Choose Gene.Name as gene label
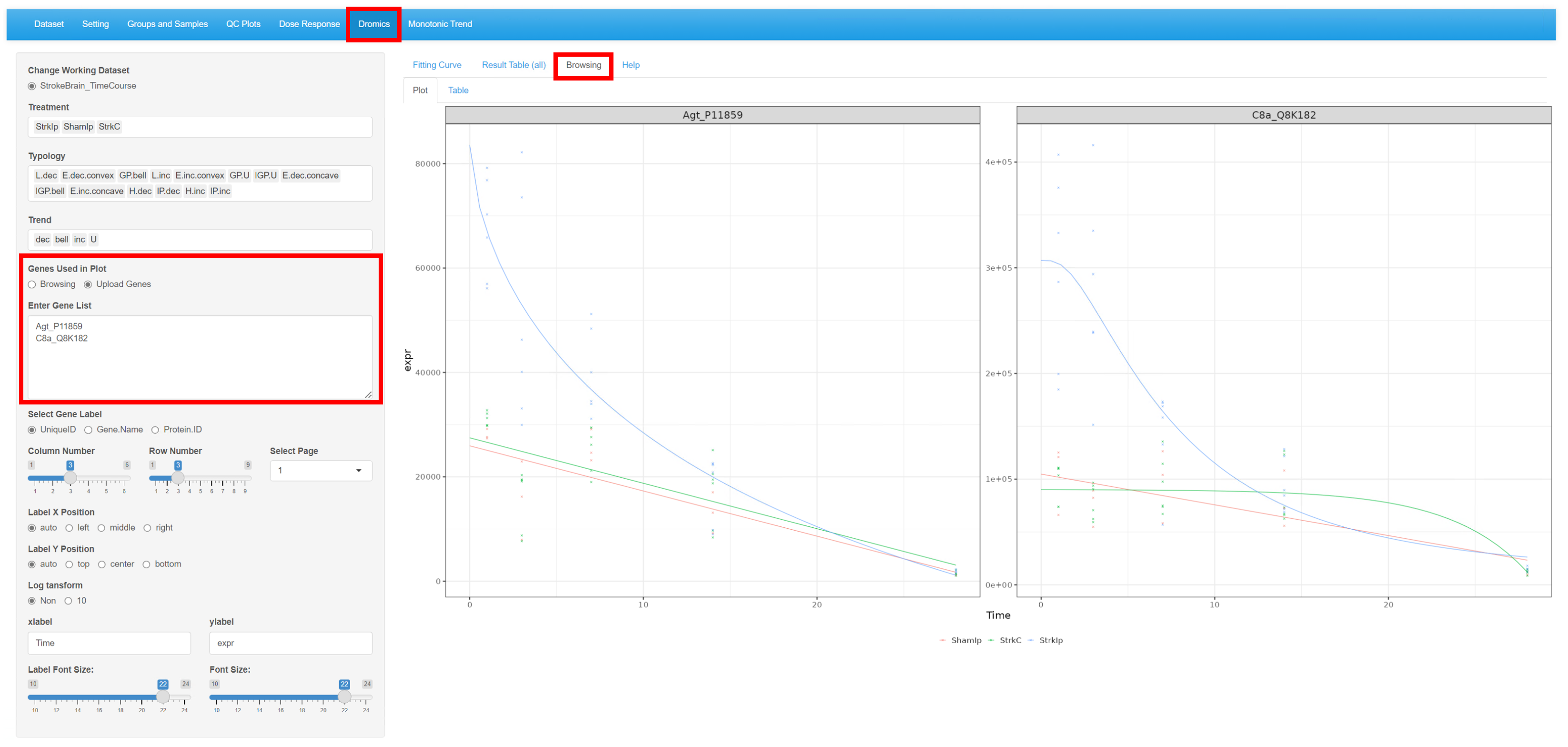 coord(89,430)
